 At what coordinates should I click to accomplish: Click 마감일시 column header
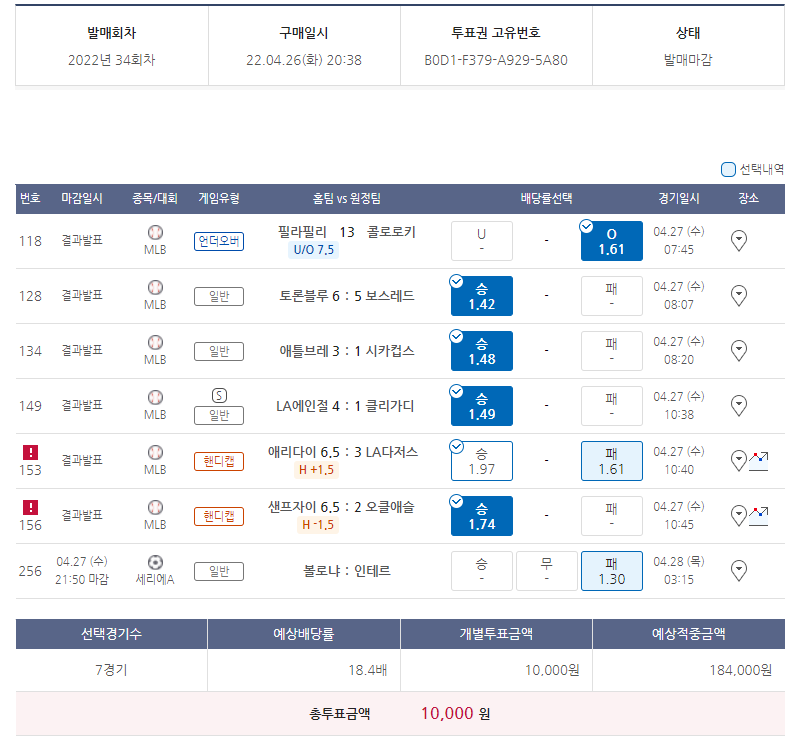(x=82, y=199)
